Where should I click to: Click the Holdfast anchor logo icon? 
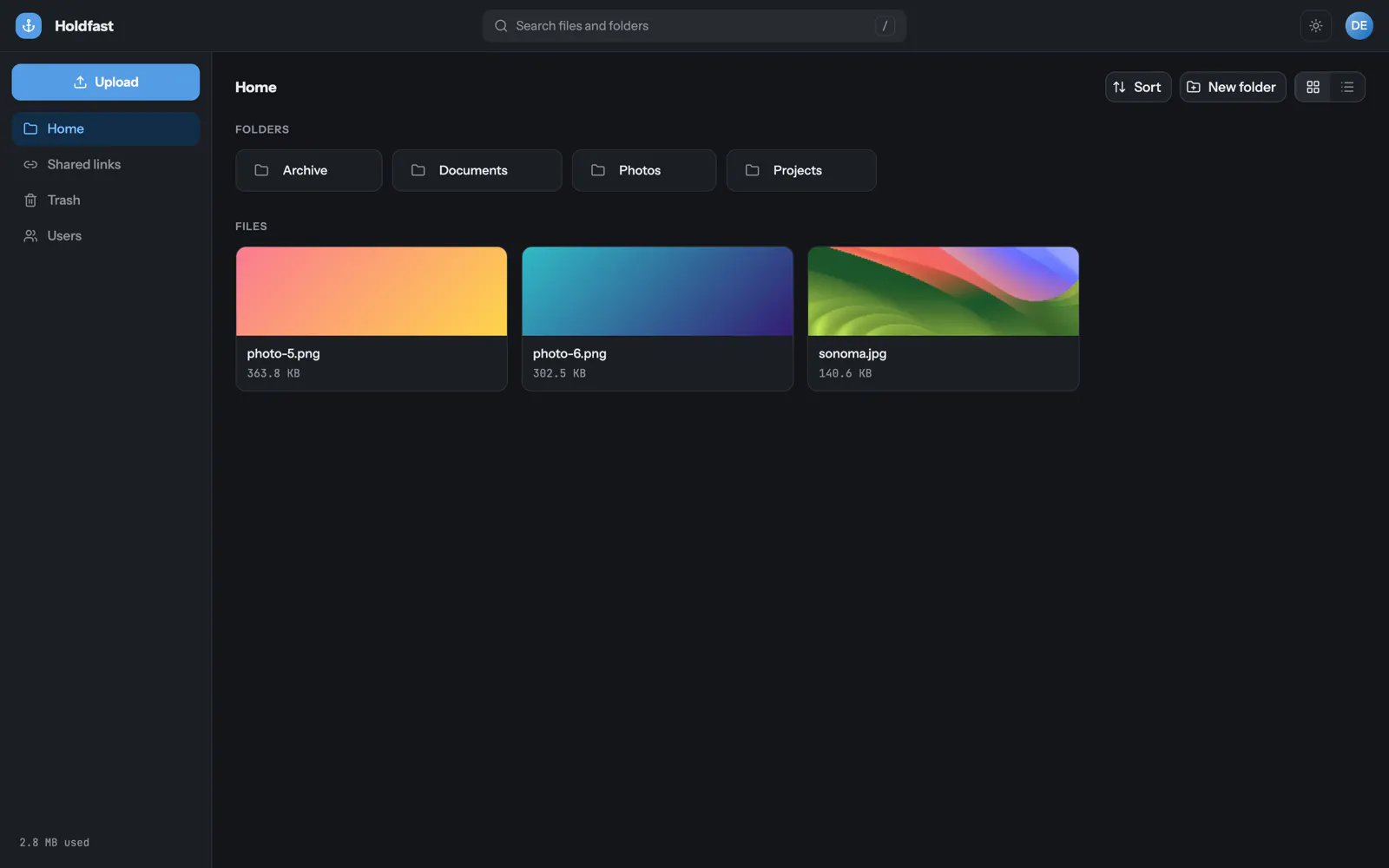(29, 26)
